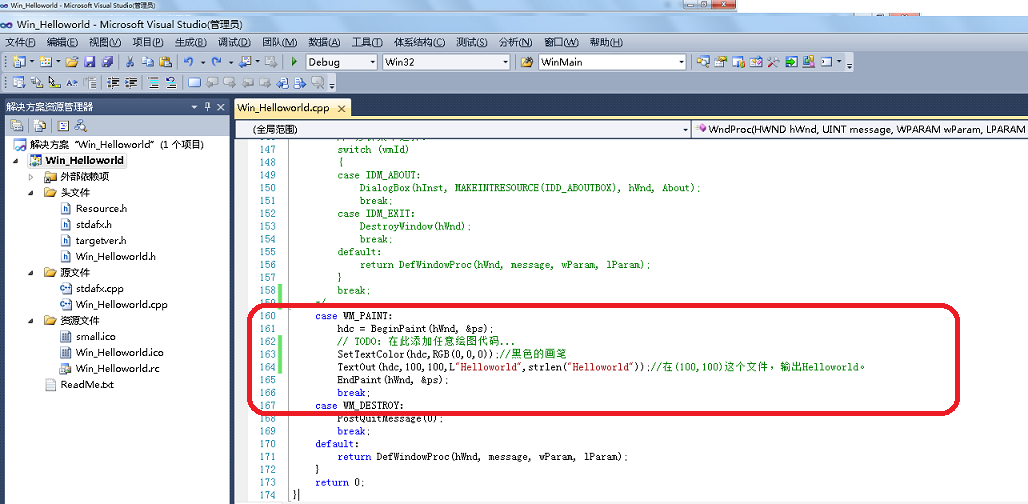The height and width of the screenshot is (504, 1028).
Task: Save the current file with the floppy icon
Action: tap(89, 62)
